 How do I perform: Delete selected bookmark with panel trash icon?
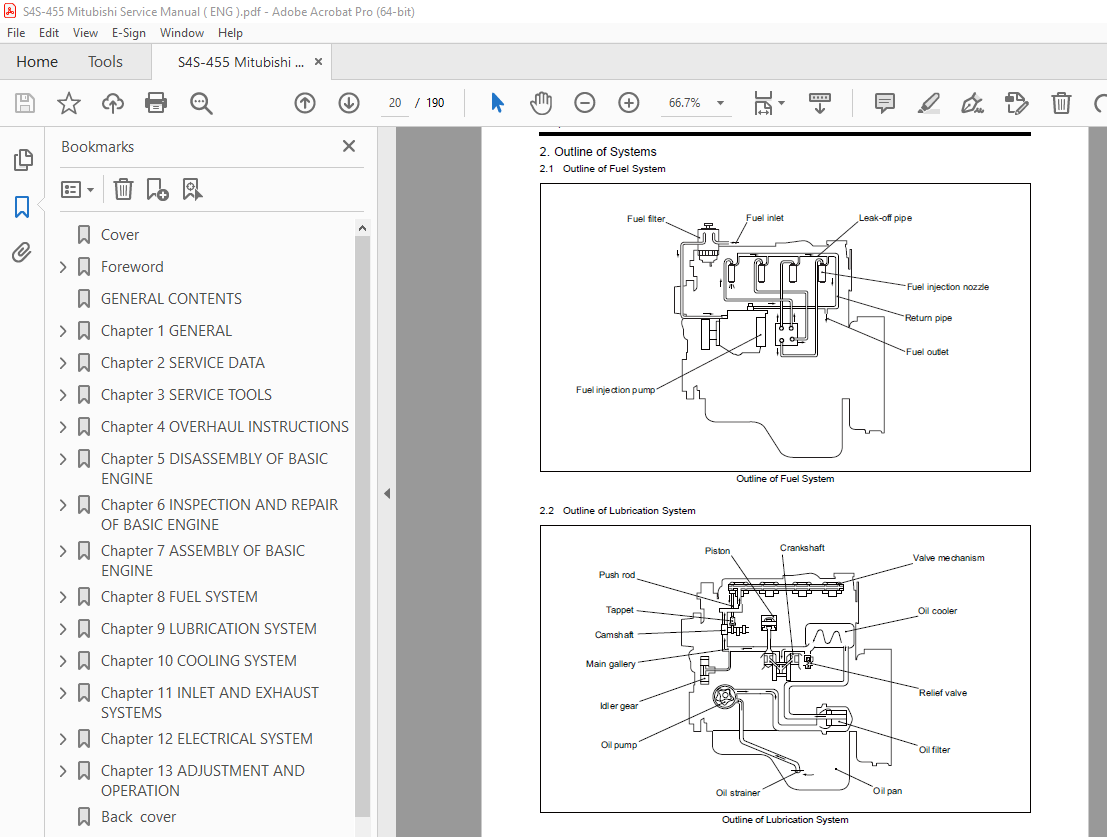click(124, 189)
